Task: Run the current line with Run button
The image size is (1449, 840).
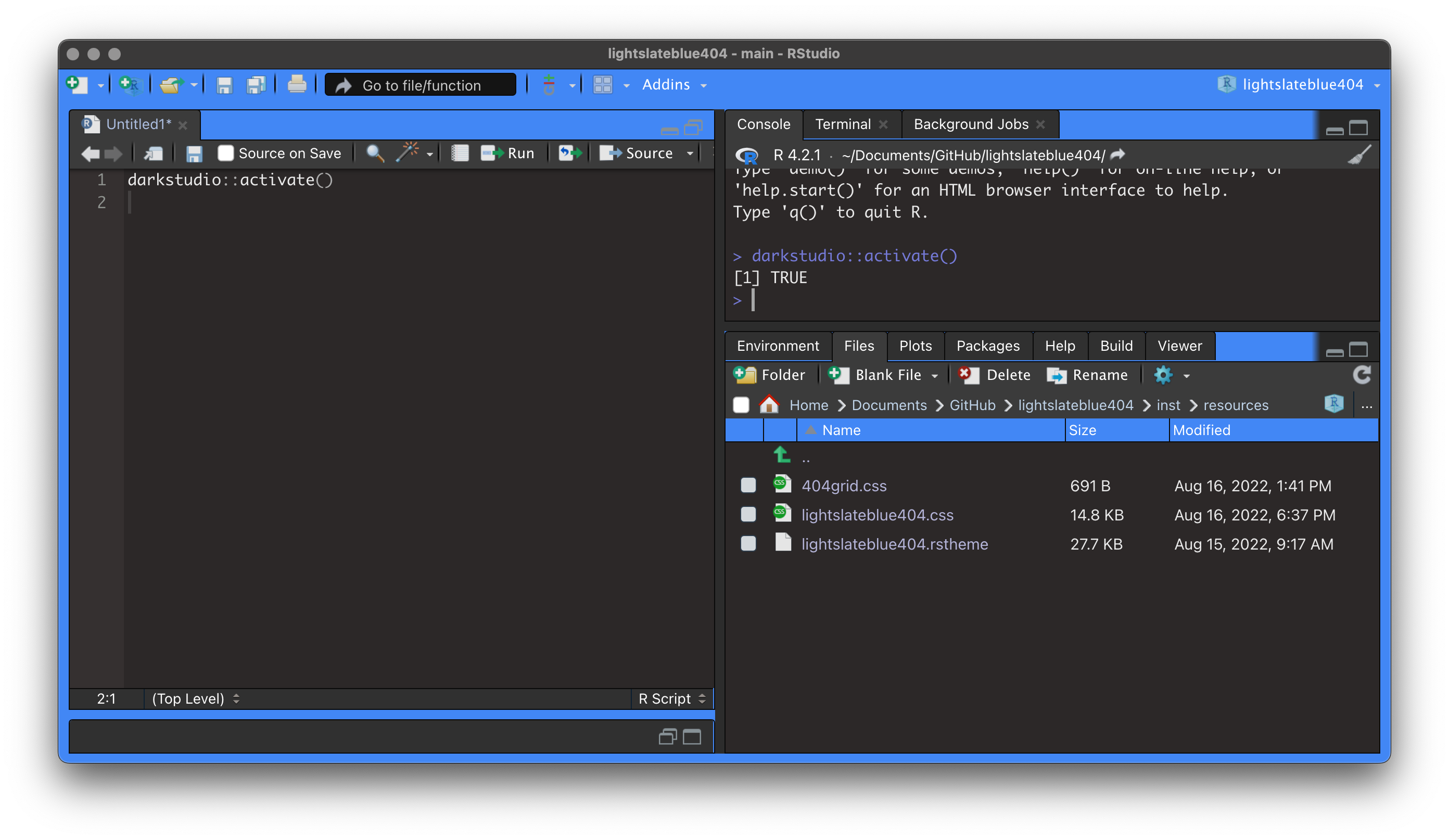Action: (x=508, y=154)
